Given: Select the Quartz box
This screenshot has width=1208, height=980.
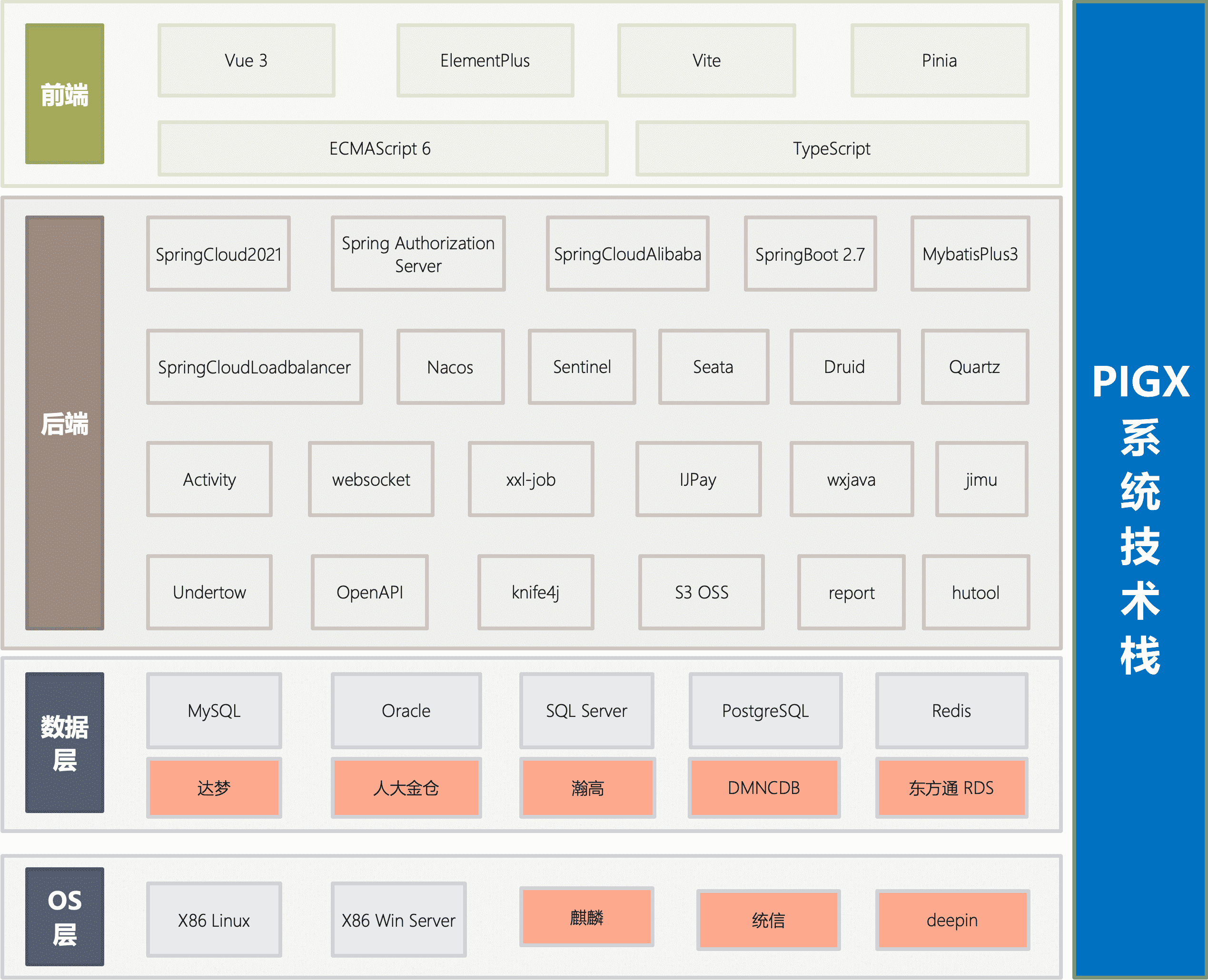Looking at the screenshot, I should point(975,366).
